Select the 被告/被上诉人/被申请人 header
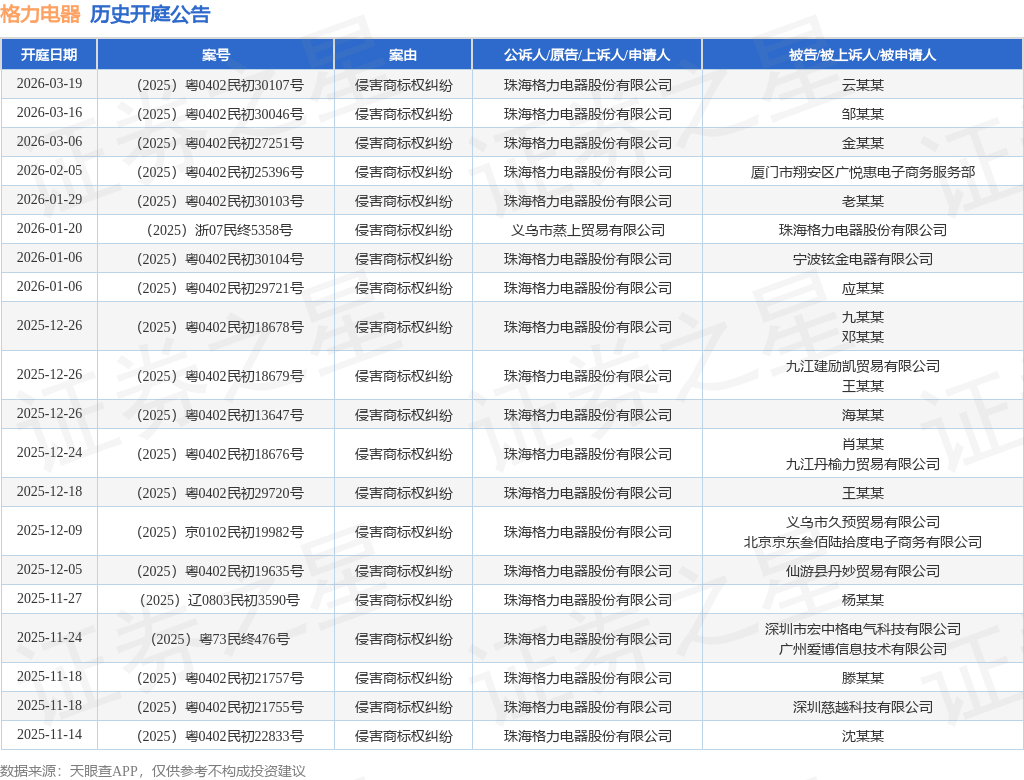 pos(863,55)
